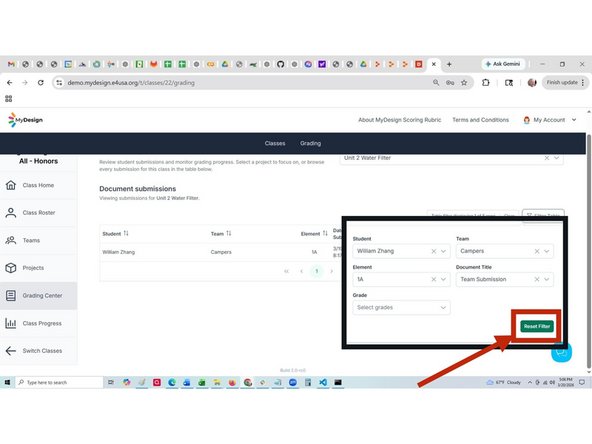Open the password key icon in address bar
The width and height of the screenshot is (592, 444).
450,83
